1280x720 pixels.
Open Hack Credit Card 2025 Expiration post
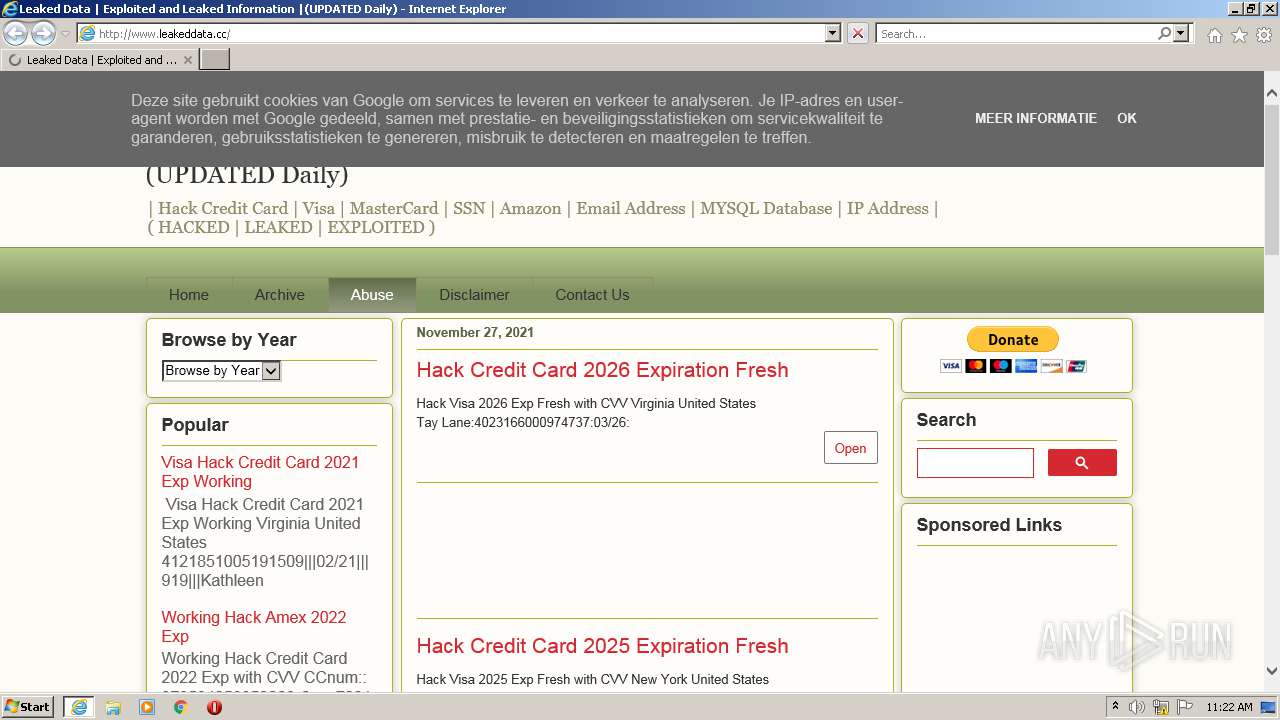coord(602,646)
